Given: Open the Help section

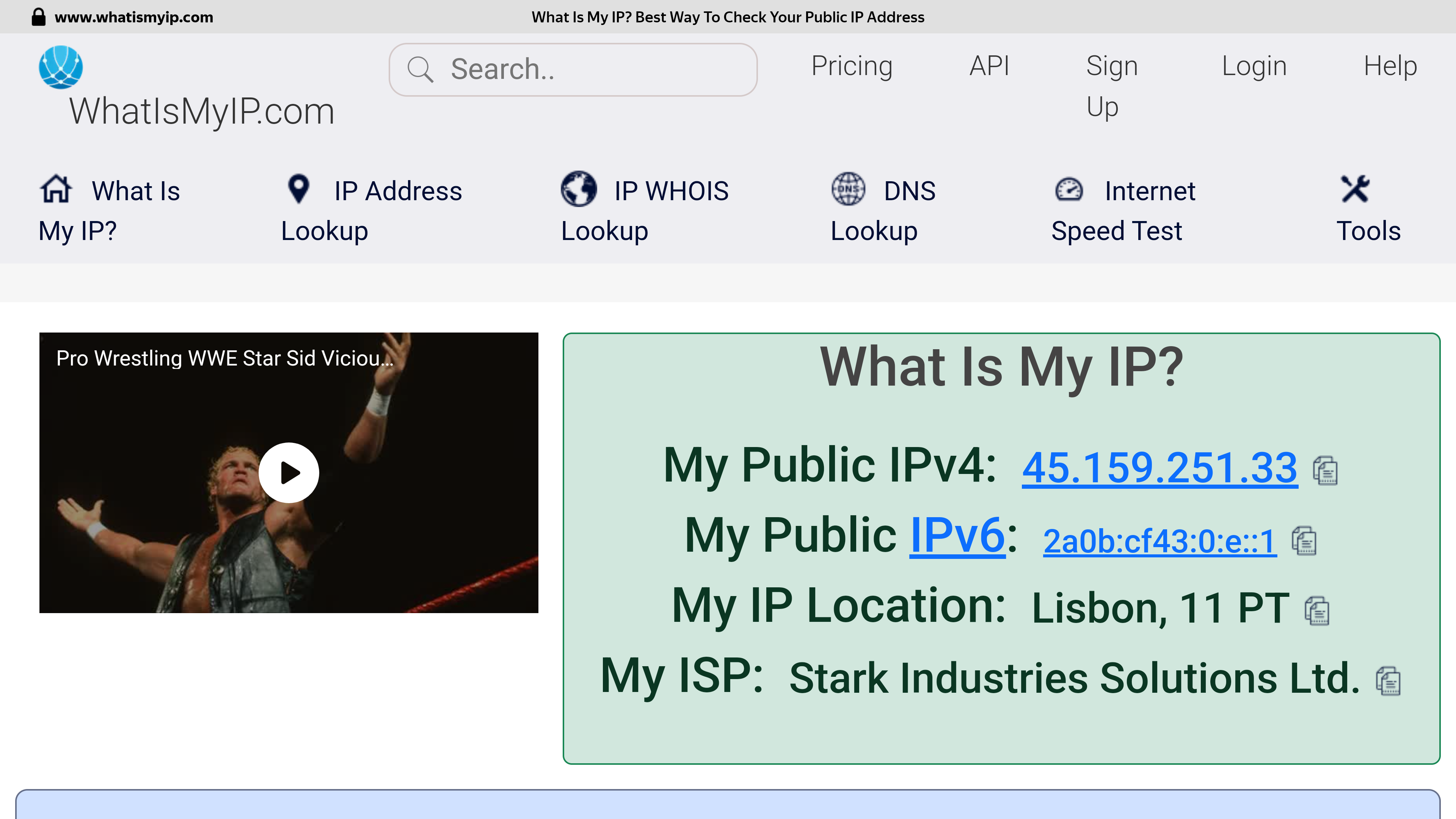Looking at the screenshot, I should click(1391, 65).
